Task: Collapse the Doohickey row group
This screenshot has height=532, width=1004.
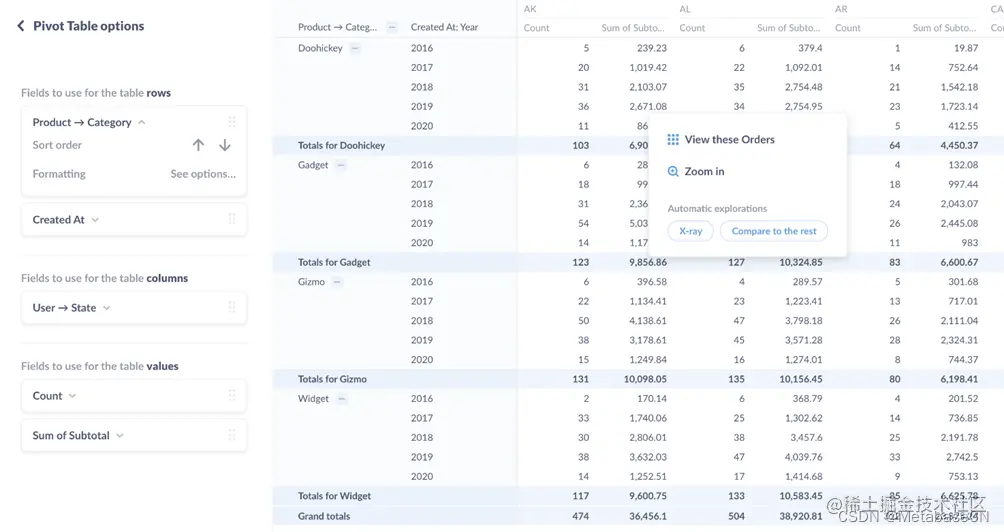Action: 355,48
